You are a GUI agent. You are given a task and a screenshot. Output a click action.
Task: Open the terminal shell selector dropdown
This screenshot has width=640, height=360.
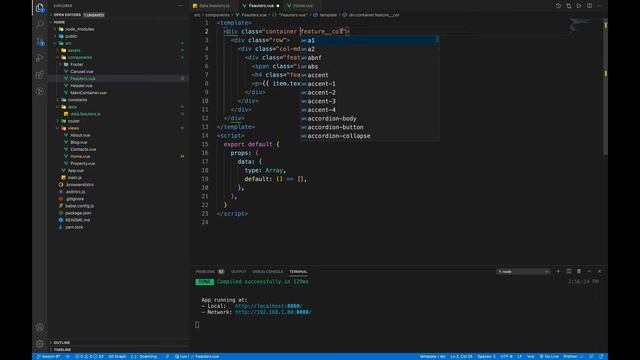[523, 271]
